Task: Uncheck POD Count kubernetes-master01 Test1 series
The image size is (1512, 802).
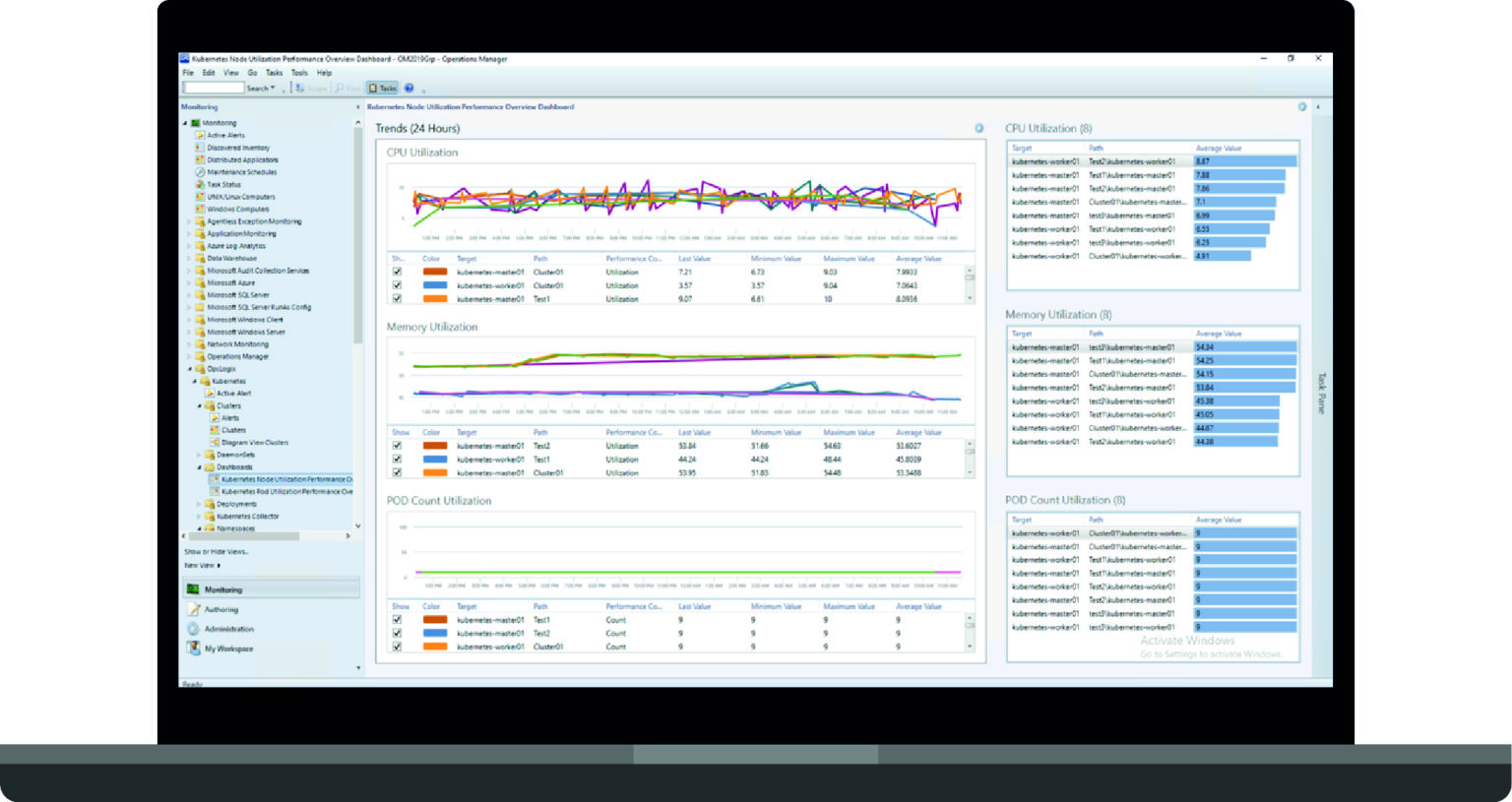Action: pos(397,620)
